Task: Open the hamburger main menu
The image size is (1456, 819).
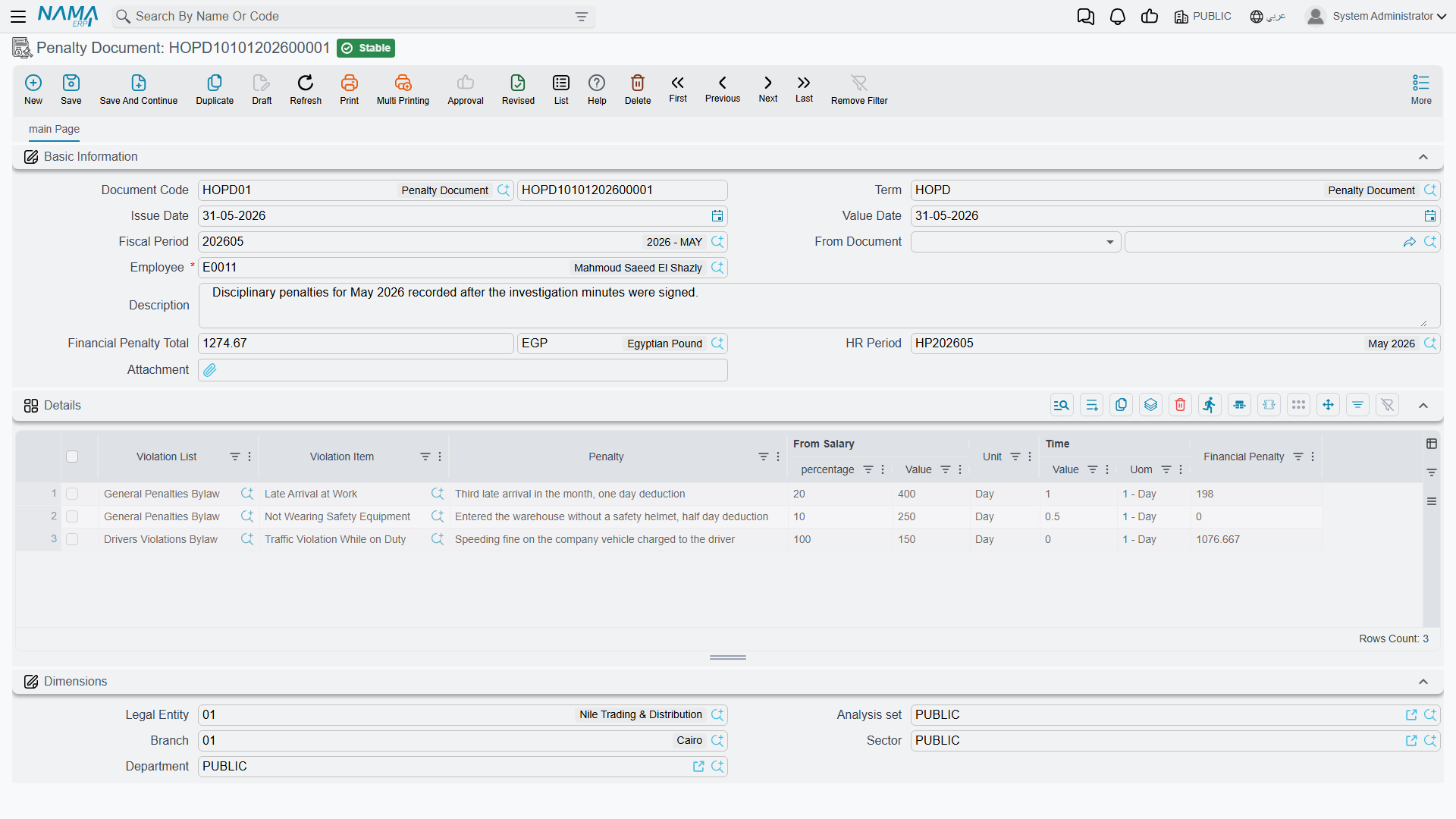Action: click(x=18, y=17)
